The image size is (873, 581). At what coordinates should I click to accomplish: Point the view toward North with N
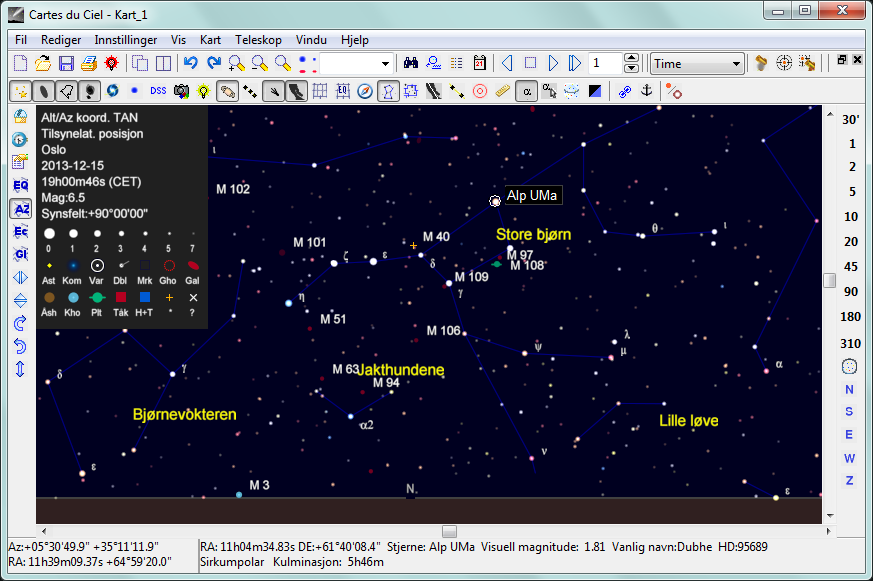click(849, 389)
